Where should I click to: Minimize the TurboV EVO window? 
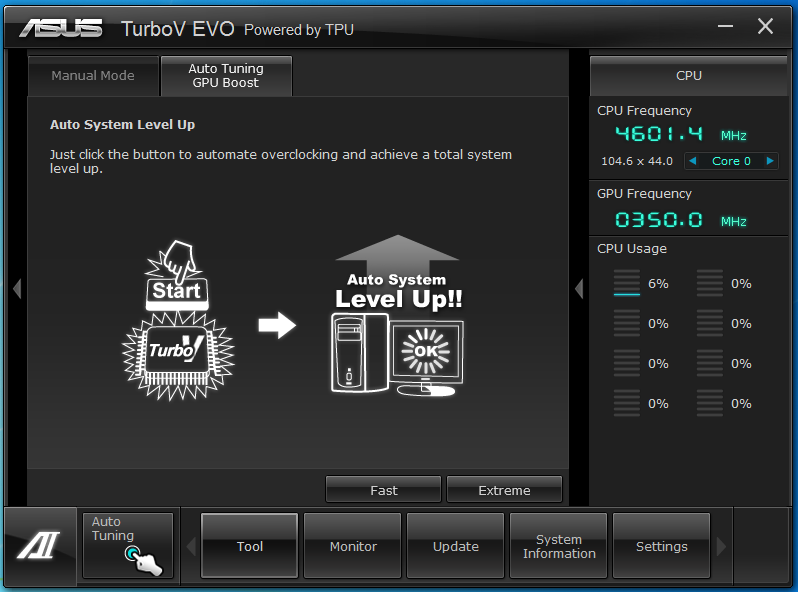coord(725,26)
